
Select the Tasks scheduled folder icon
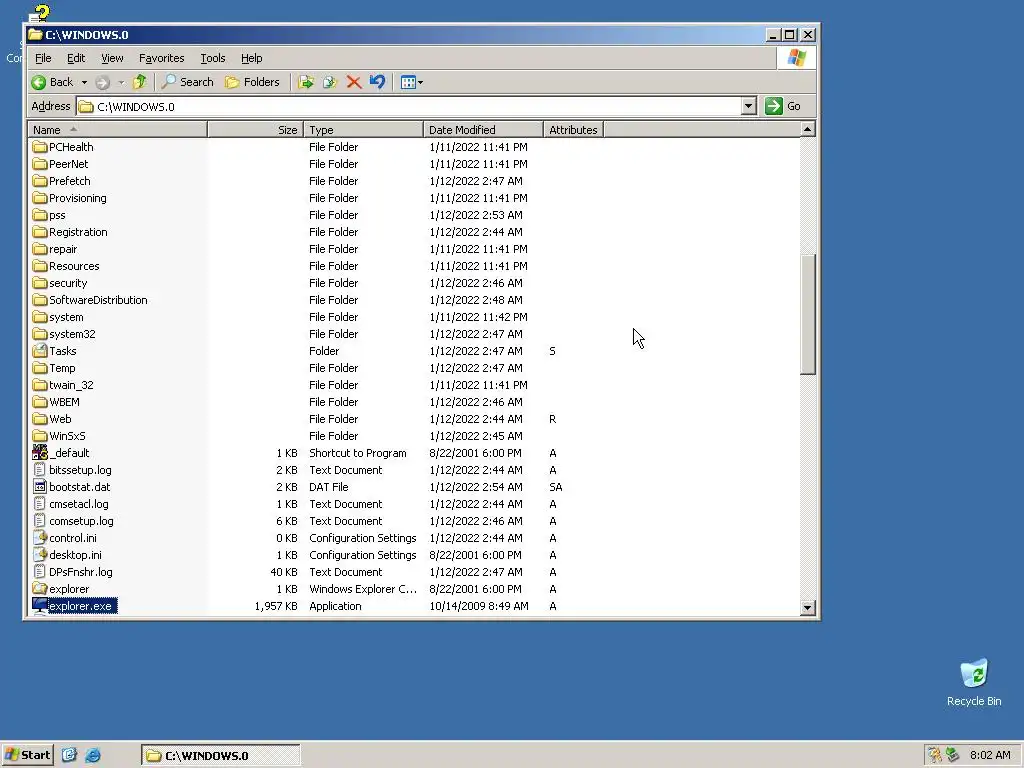tap(40, 351)
